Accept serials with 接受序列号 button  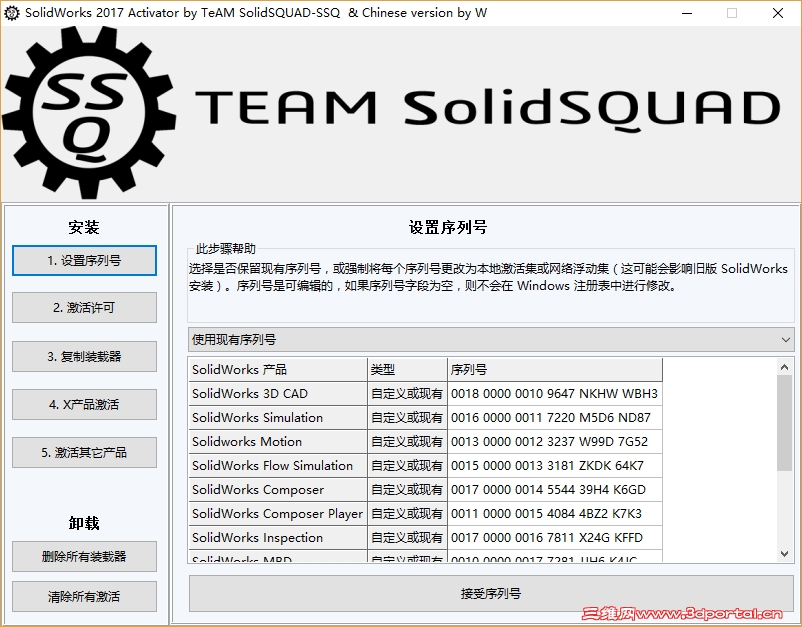click(491, 594)
